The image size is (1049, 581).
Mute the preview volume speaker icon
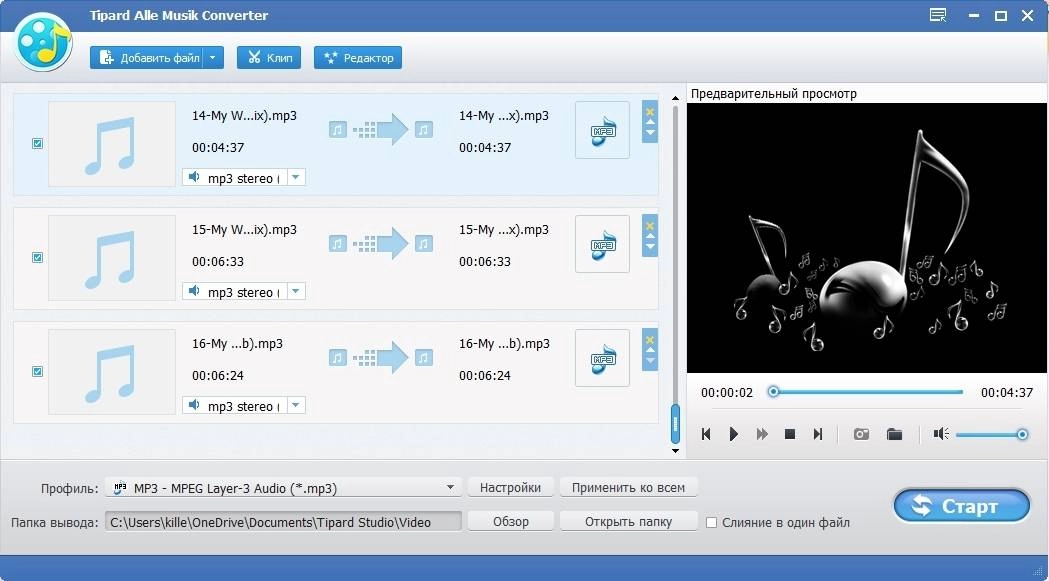941,434
